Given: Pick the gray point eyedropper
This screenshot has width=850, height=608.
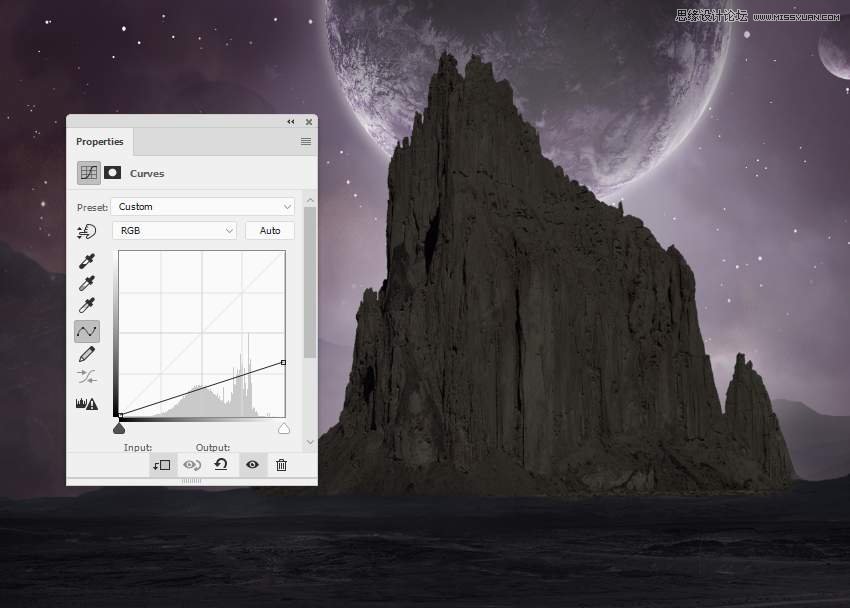Looking at the screenshot, I should (x=87, y=283).
